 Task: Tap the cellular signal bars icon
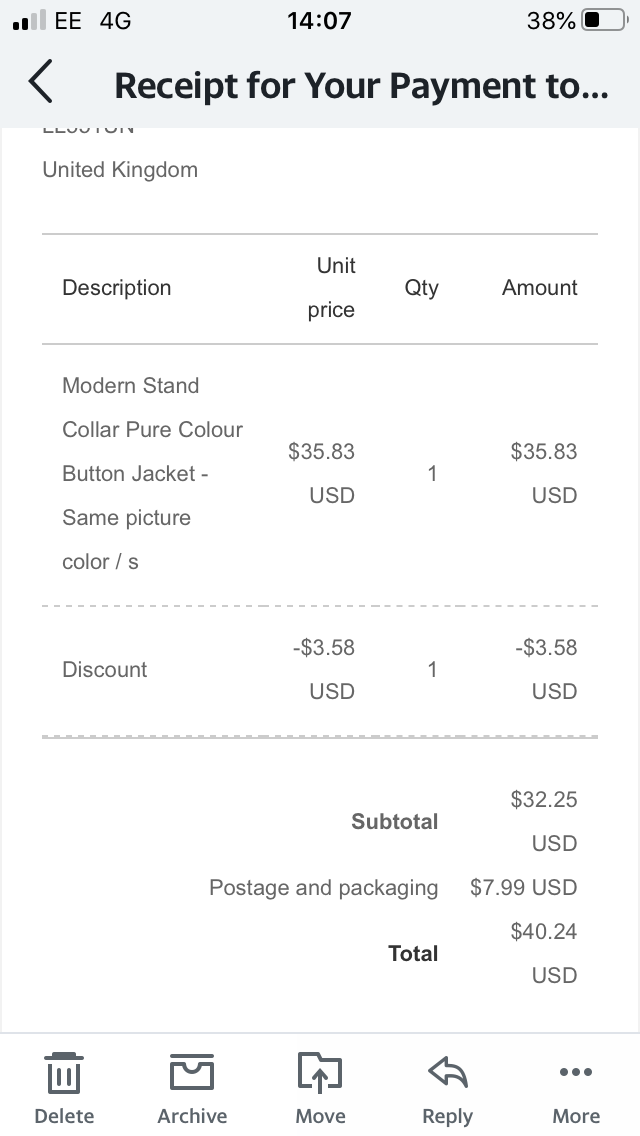pyautogui.click(x=29, y=21)
